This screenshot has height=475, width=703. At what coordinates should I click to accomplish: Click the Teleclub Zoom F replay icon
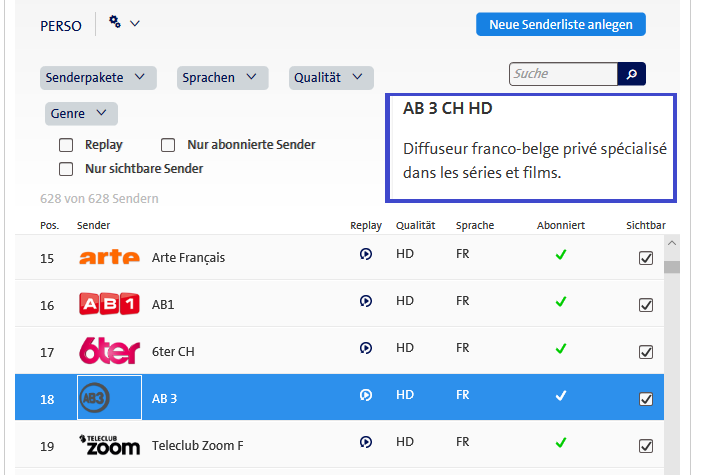click(x=366, y=442)
